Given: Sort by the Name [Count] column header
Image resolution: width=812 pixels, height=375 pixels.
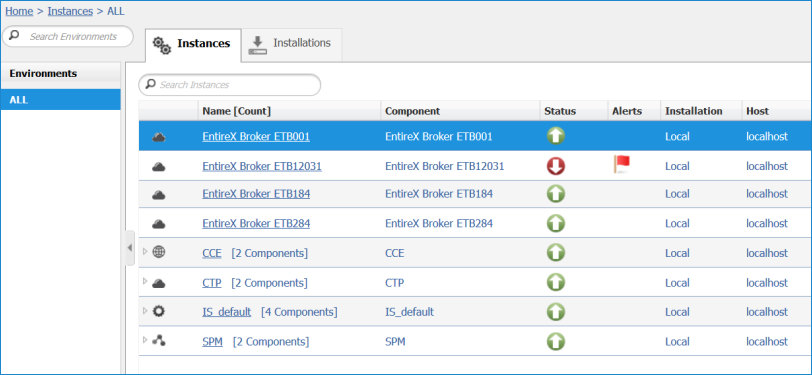Looking at the screenshot, I should 289,111.
